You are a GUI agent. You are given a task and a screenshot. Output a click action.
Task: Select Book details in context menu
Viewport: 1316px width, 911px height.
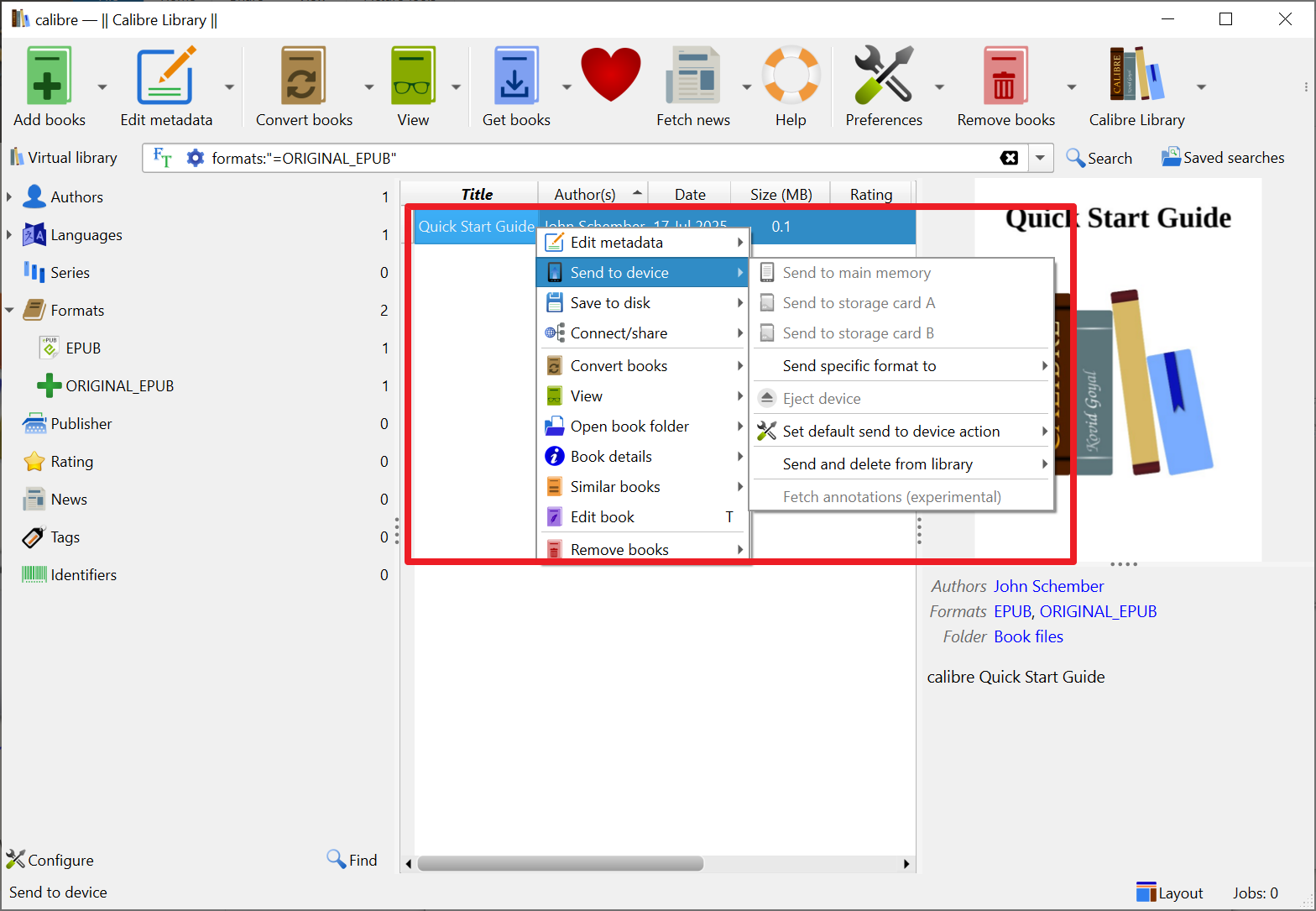(x=643, y=457)
